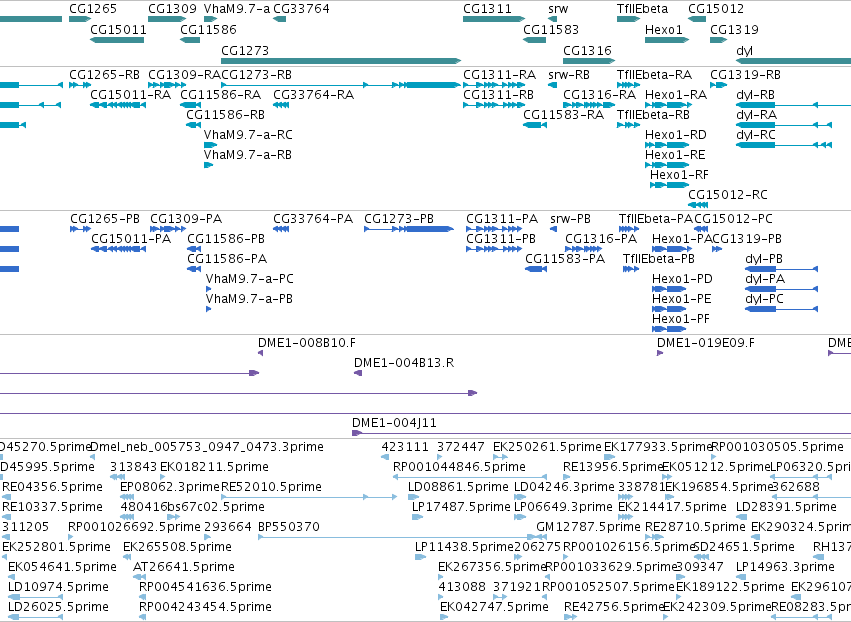Open transcript CG11583-RA
This screenshot has height=622, width=851.
pyautogui.click(x=563, y=115)
